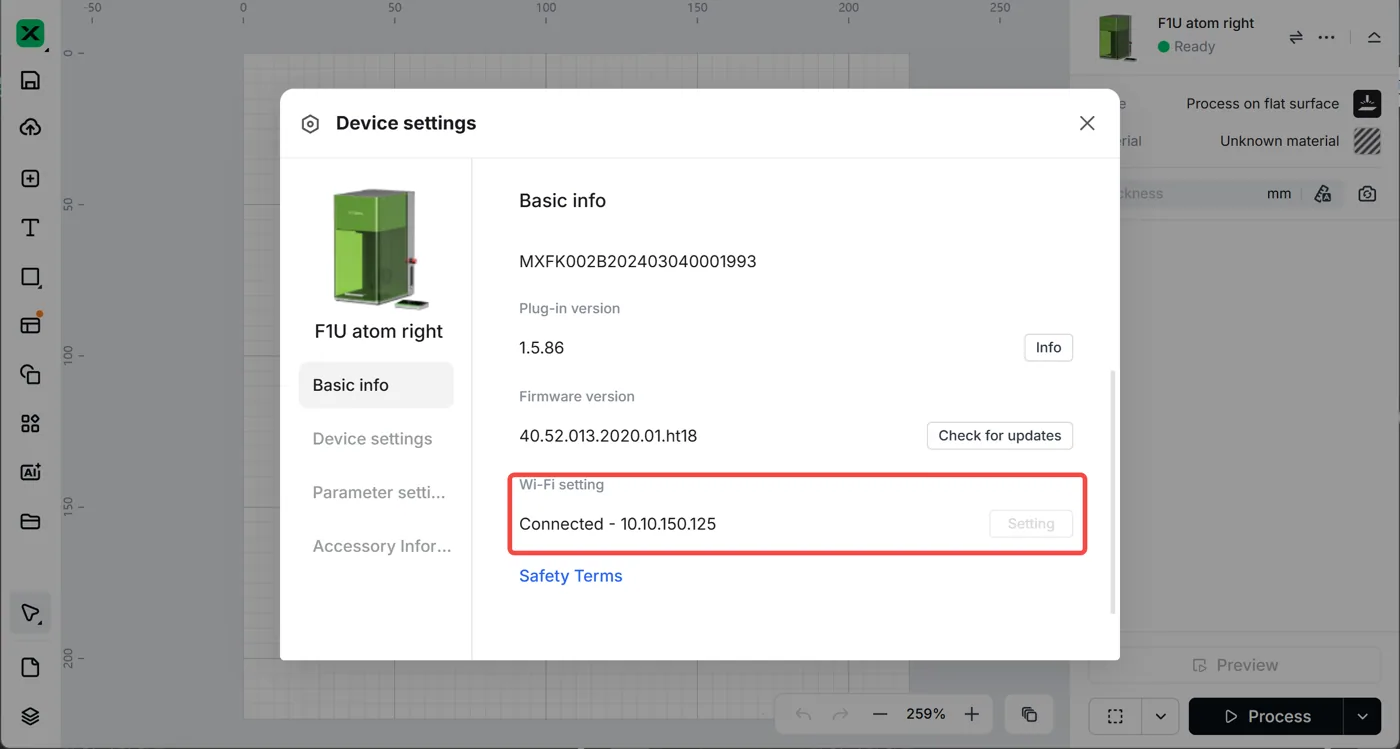Click the Unknown material label
1400x749 pixels.
coord(1279,141)
